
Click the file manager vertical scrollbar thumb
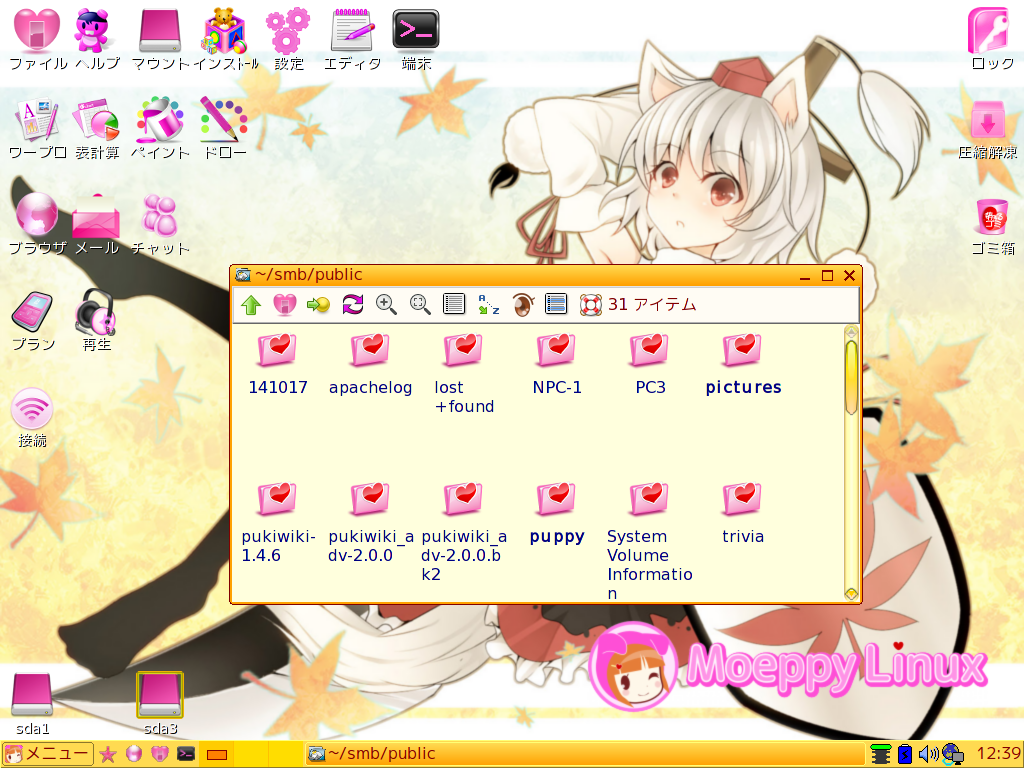(x=851, y=377)
